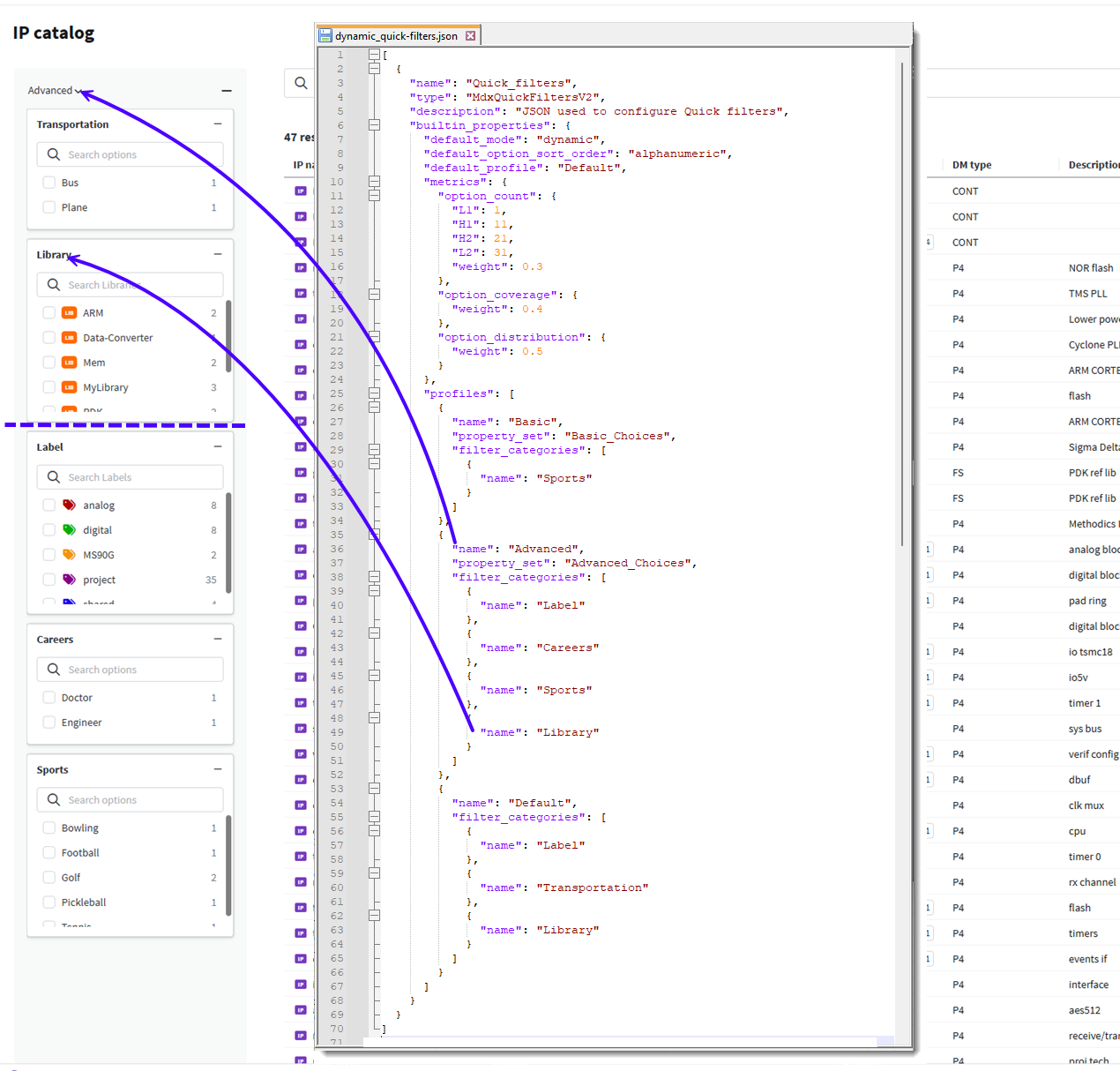Viewport: 1120px width, 1071px height.
Task: Close the dynamic_quick-filters.json tab
Action: tap(471, 35)
